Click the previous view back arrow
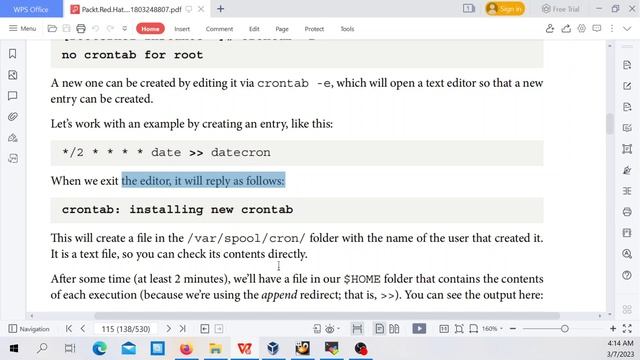The height and width of the screenshot is (360, 640). 204,329
